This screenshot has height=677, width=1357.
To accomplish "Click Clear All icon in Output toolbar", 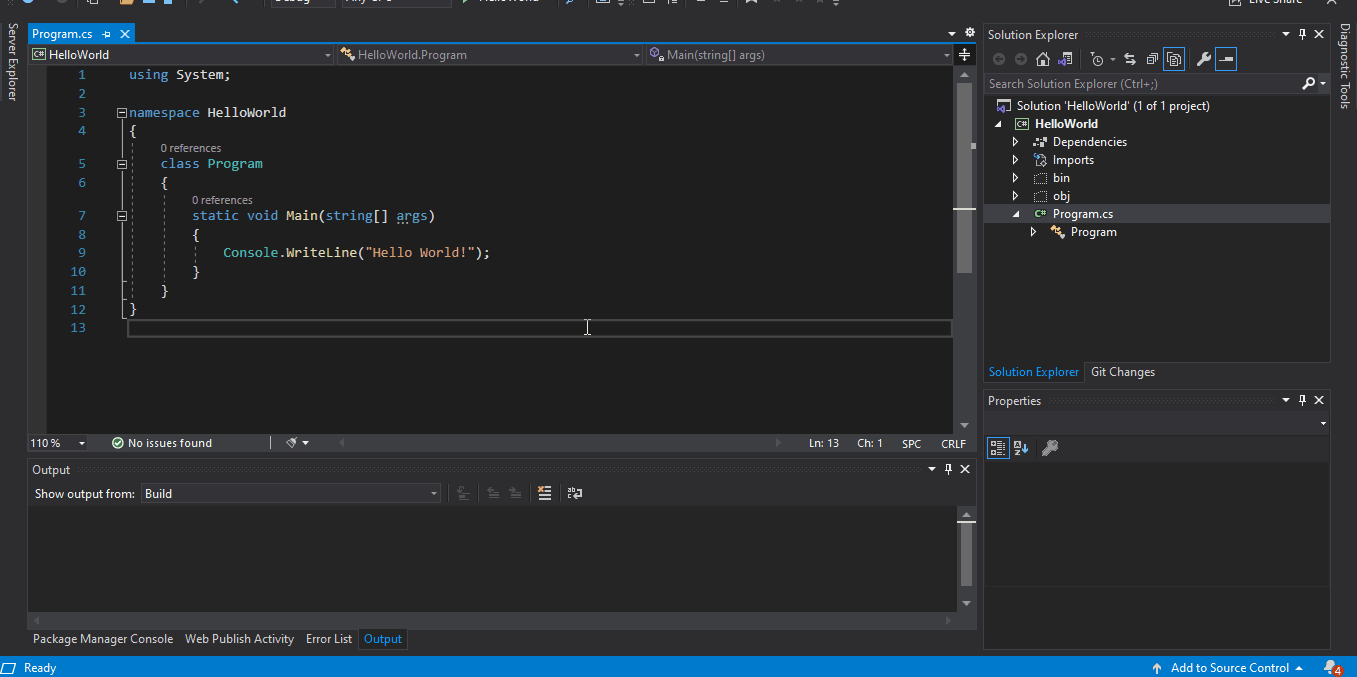I will tap(544, 493).
